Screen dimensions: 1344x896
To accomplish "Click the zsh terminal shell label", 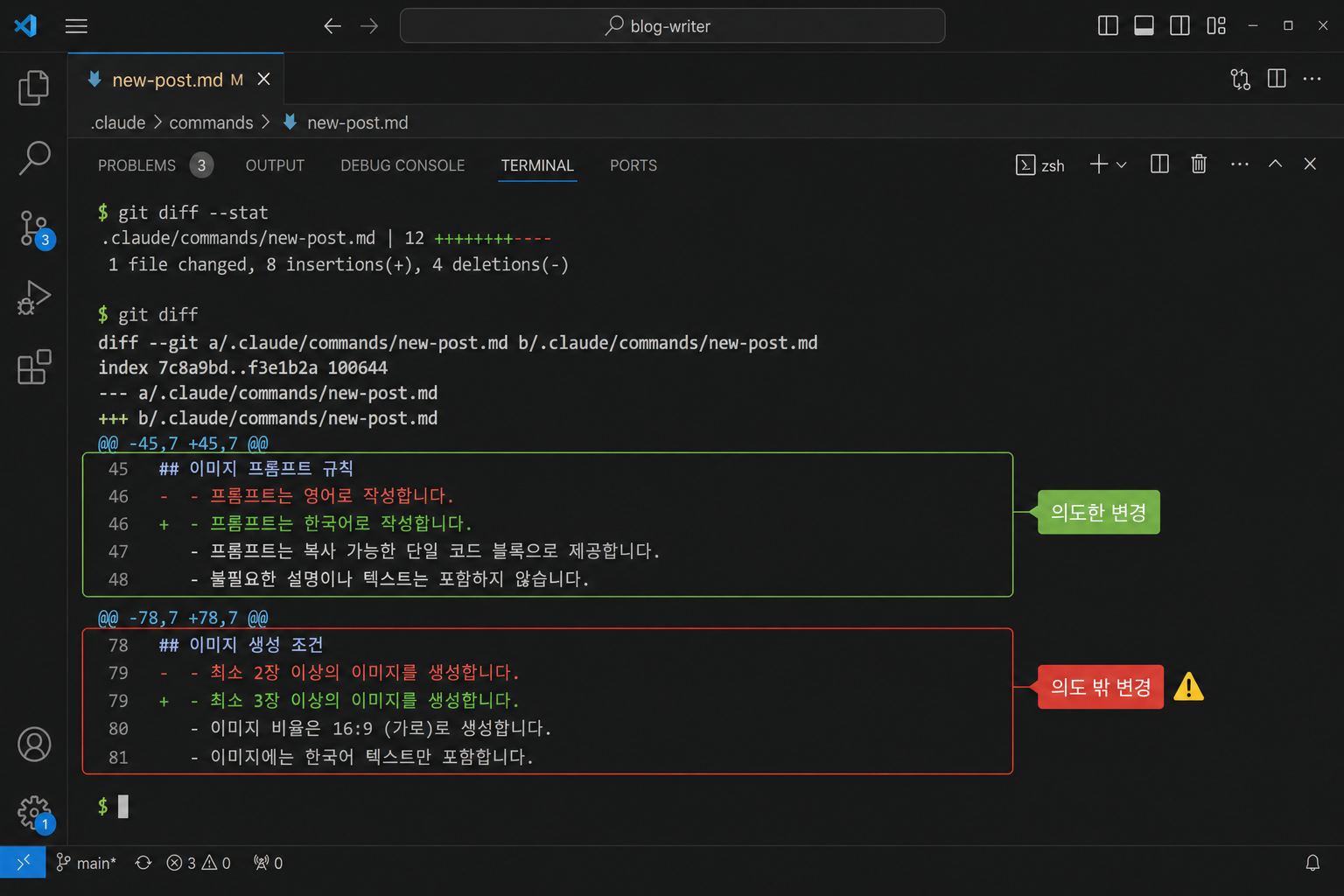I will (1039, 165).
